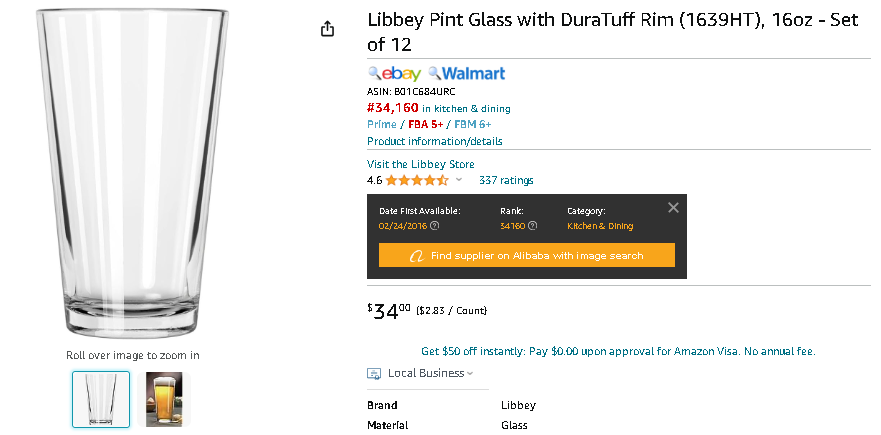Select the empty pint glass thumbnail

click(101, 400)
